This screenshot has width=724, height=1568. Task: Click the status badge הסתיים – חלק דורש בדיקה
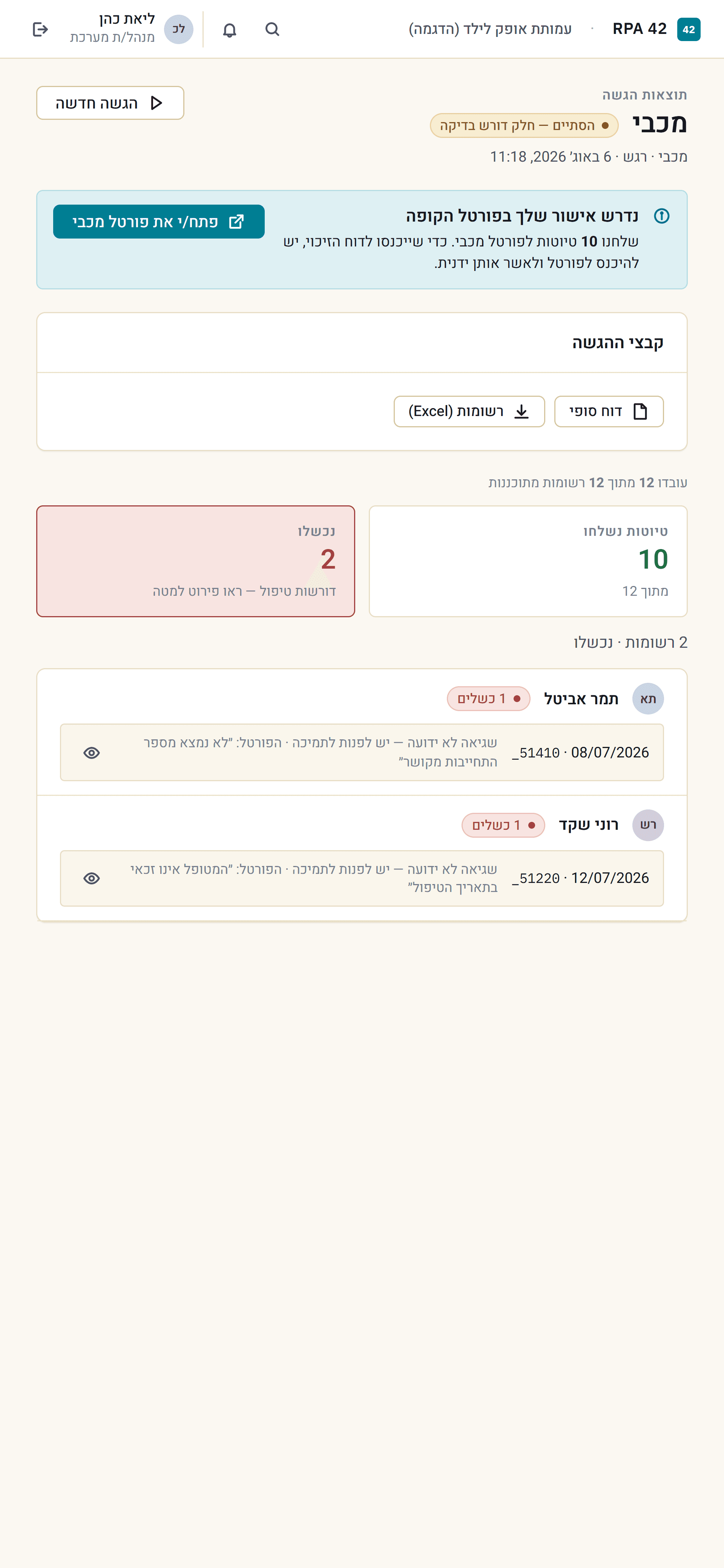pyautogui.click(x=524, y=125)
